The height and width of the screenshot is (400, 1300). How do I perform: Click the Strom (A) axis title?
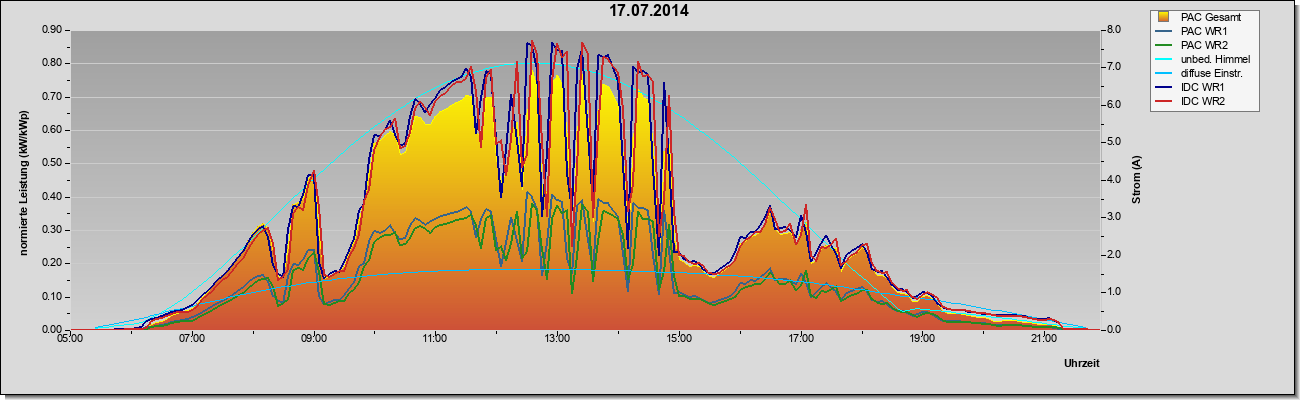point(1137,180)
